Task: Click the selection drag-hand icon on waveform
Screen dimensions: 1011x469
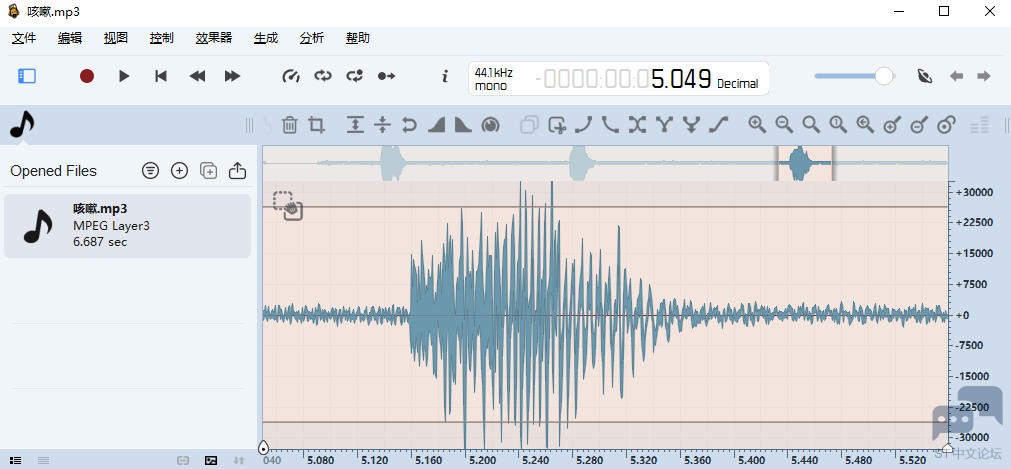Action: point(288,206)
